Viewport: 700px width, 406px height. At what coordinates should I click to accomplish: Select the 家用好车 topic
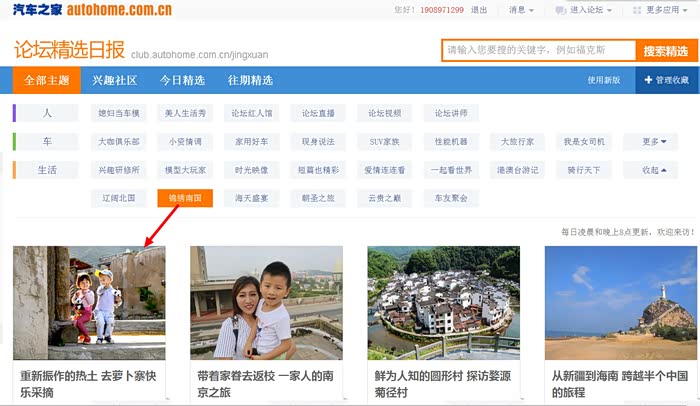pos(252,142)
